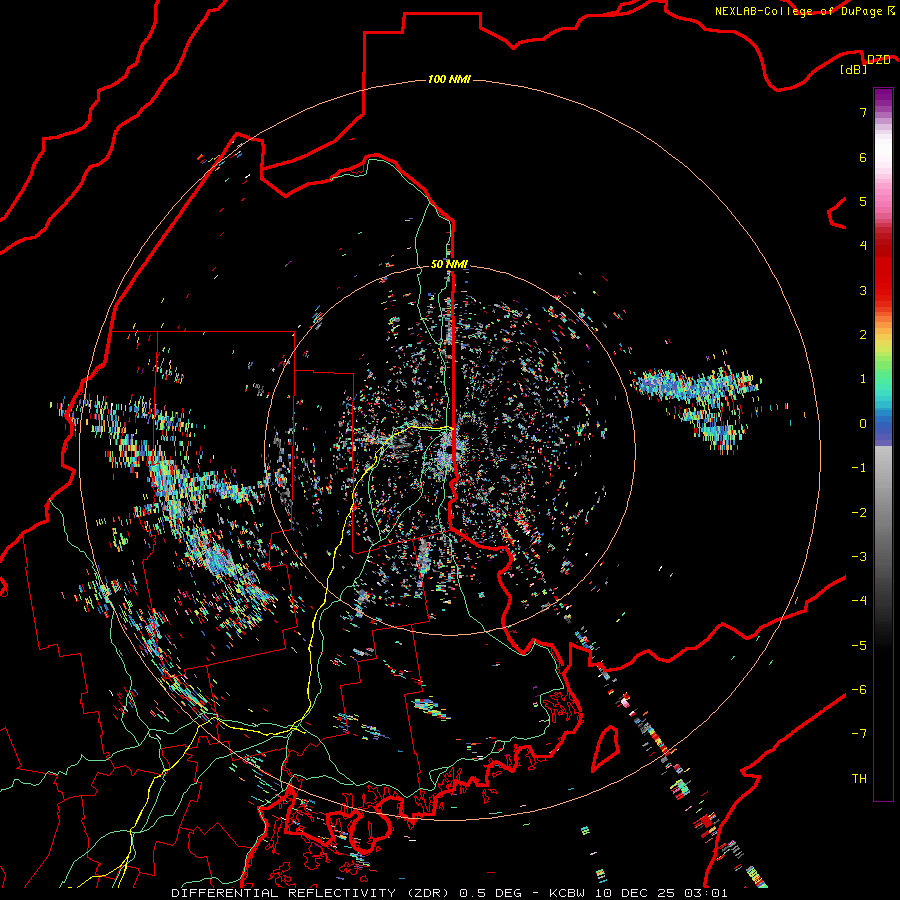Click the 5 dB legend tick label
900x900 pixels.
click(863, 201)
